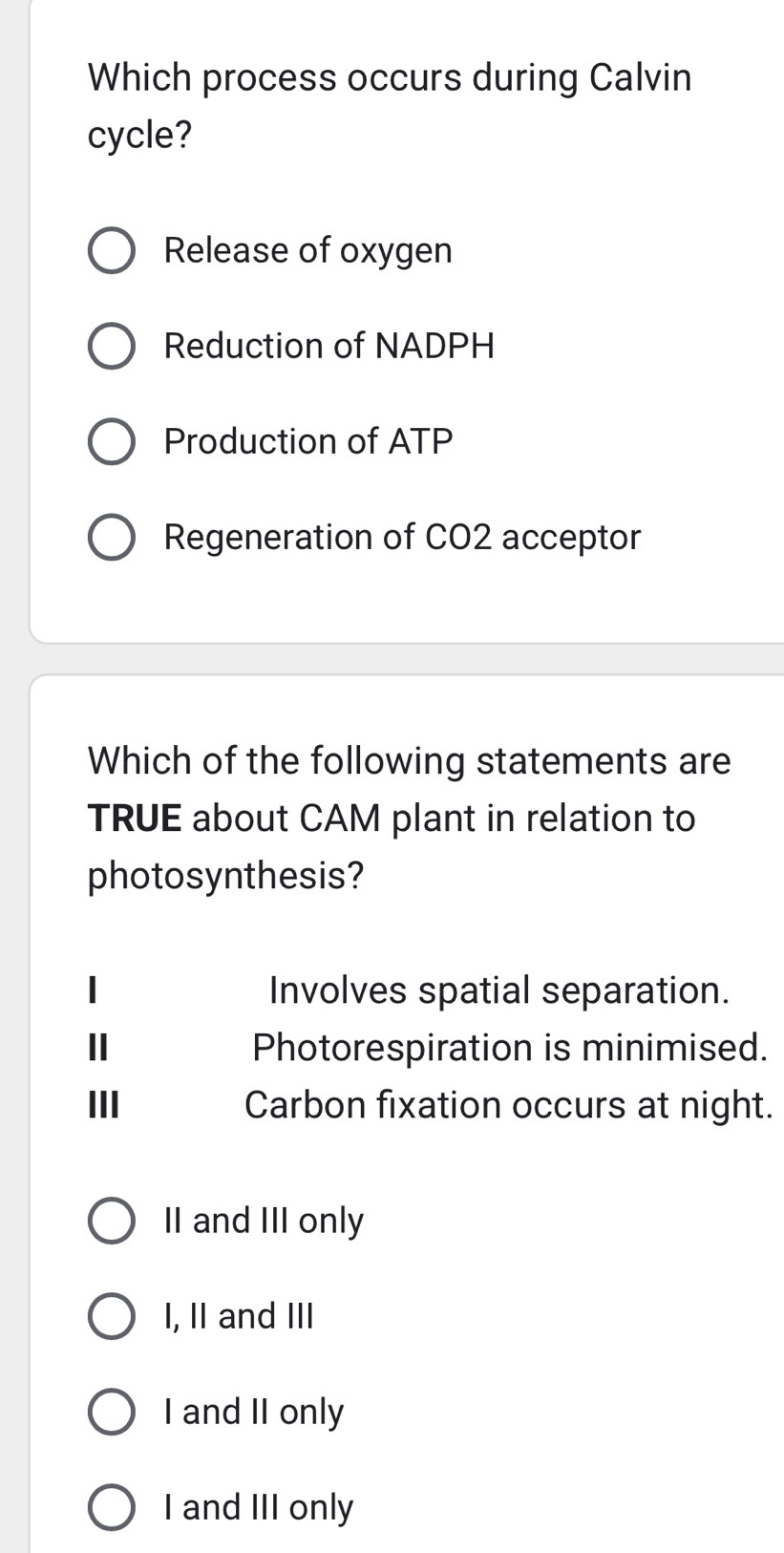The image size is (784, 1553).
Task: Select the "Release of oxygen" radio button
Action: click(111, 250)
